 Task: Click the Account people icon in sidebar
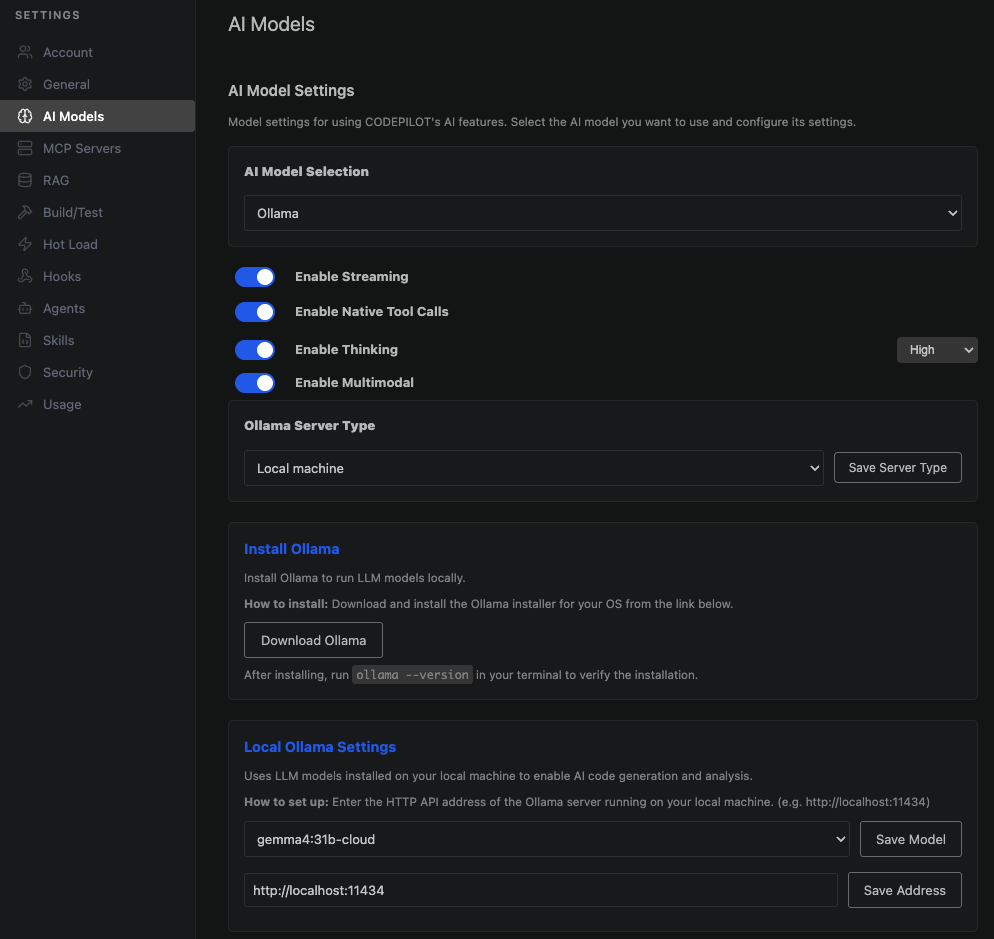(25, 52)
